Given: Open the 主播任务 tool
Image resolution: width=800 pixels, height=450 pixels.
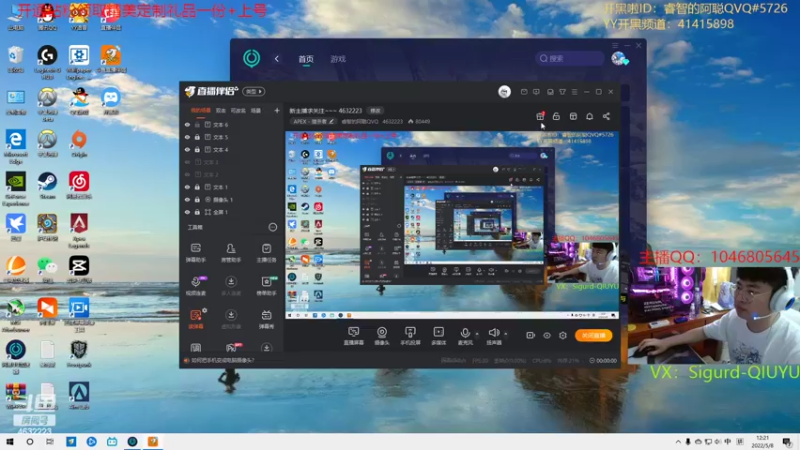Looking at the screenshot, I should point(266,253).
